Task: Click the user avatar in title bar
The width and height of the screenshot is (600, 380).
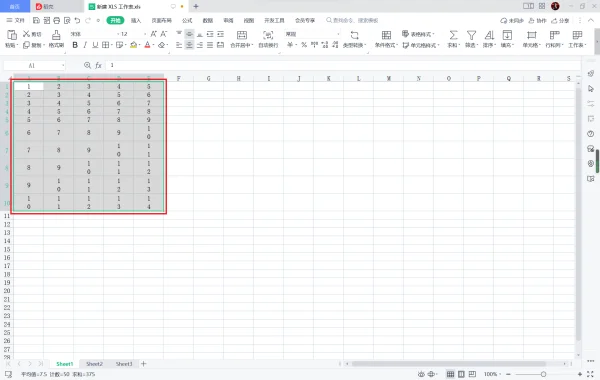Action: point(555,6)
